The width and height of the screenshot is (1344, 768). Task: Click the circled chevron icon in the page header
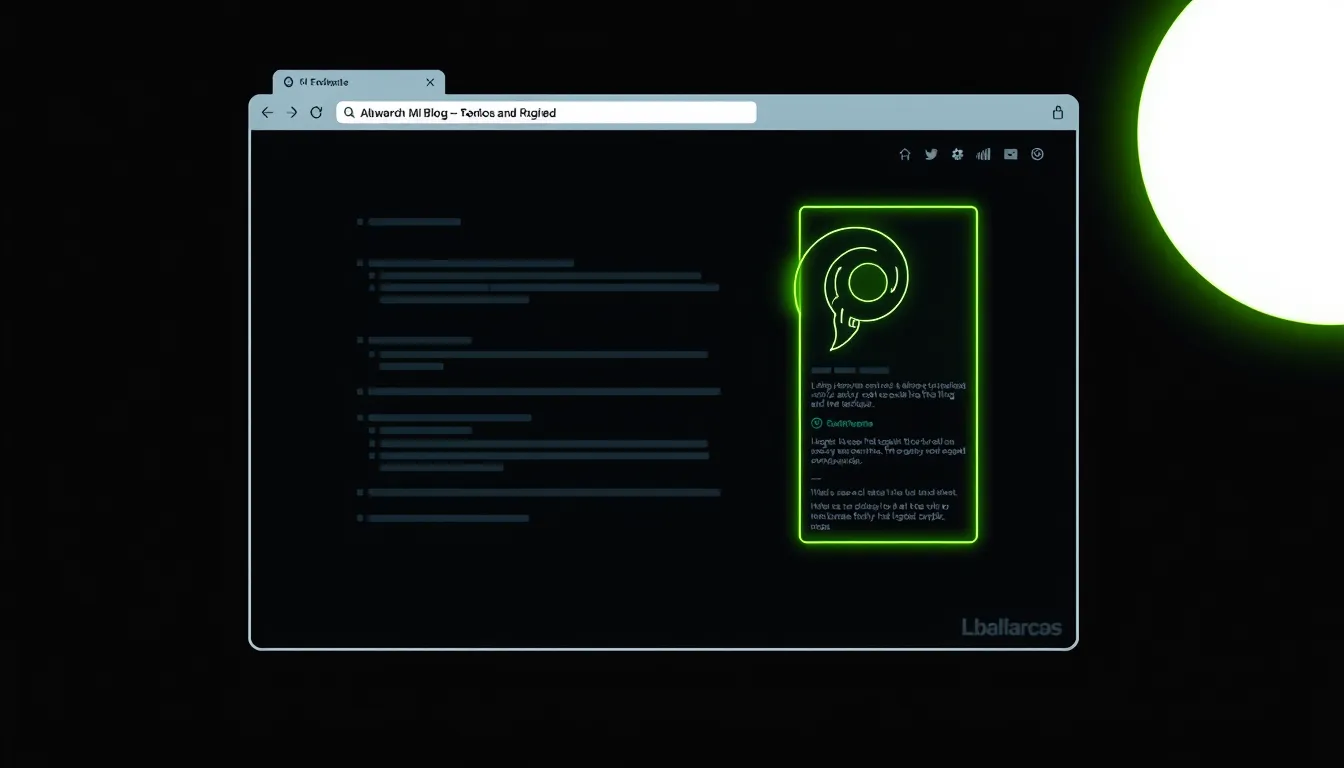point(1037,154)
